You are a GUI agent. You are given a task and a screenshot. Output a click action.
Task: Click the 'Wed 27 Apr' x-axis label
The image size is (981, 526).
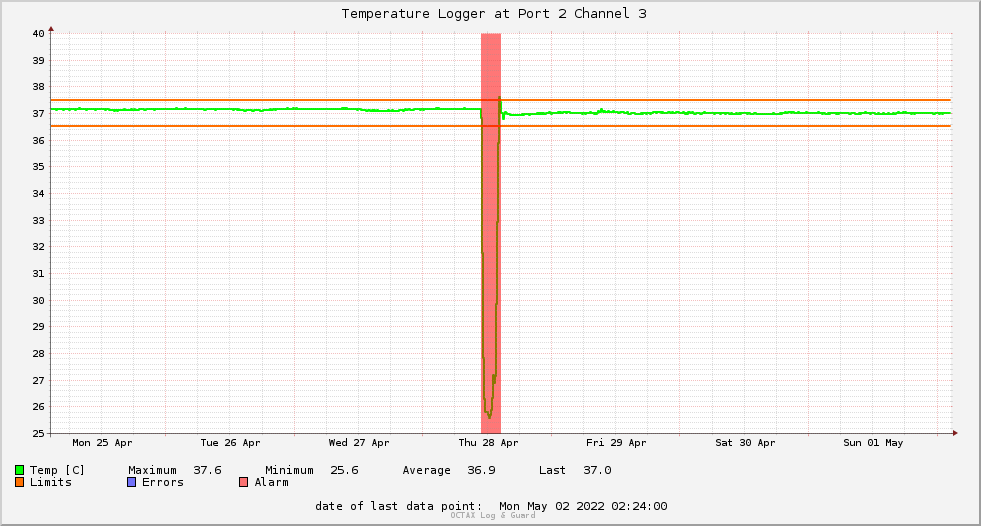click(358, 443)
